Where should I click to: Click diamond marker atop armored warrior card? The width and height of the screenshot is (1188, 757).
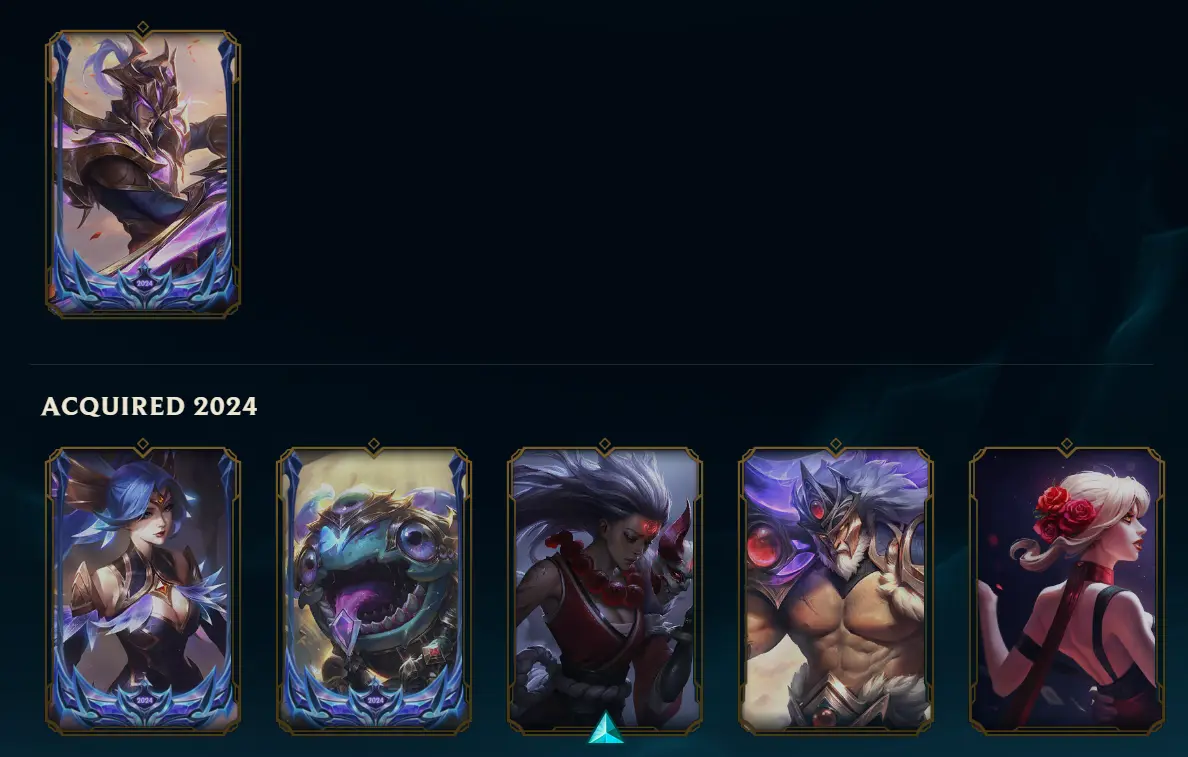143,27
